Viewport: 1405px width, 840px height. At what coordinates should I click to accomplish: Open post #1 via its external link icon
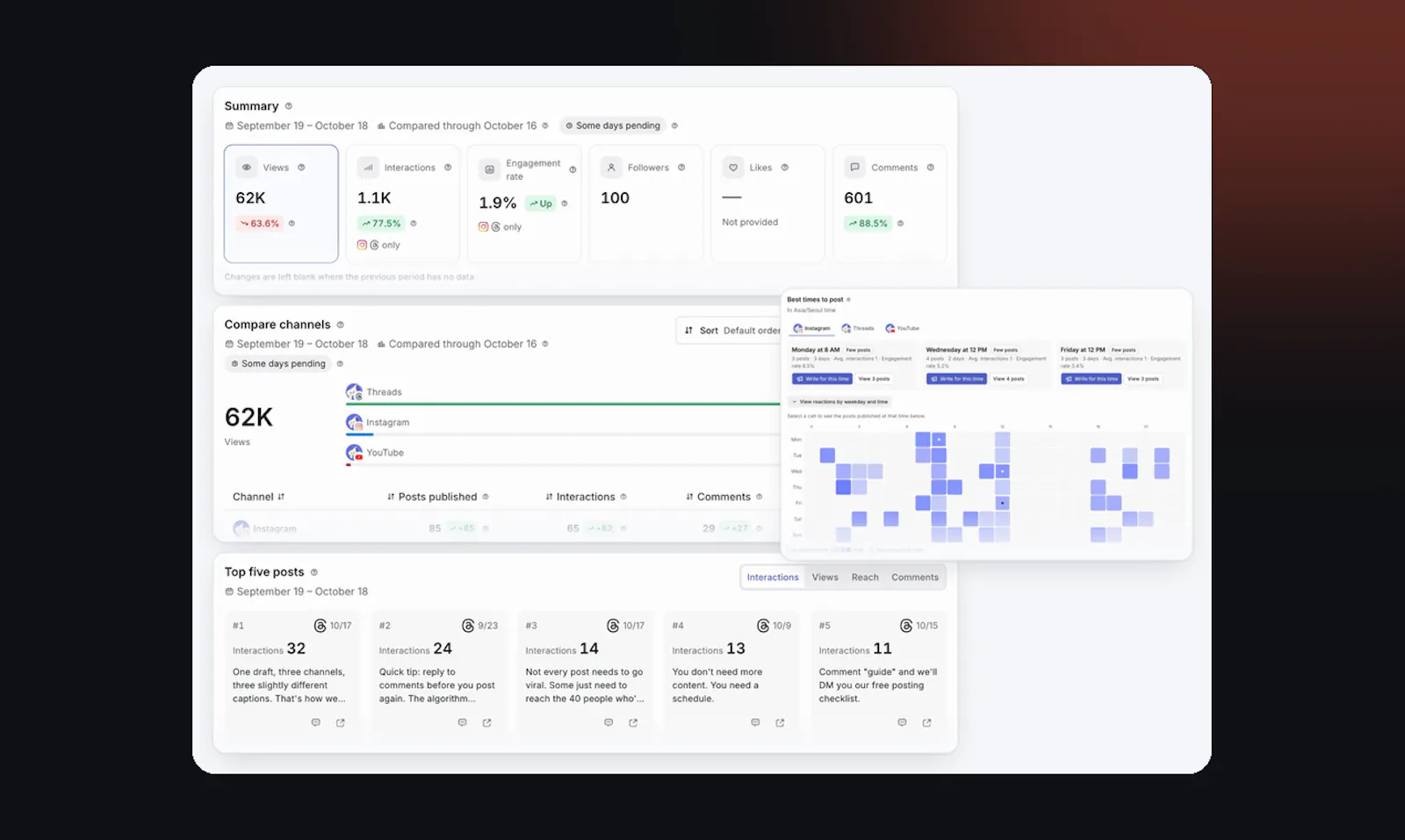click(x=341, y=723)
